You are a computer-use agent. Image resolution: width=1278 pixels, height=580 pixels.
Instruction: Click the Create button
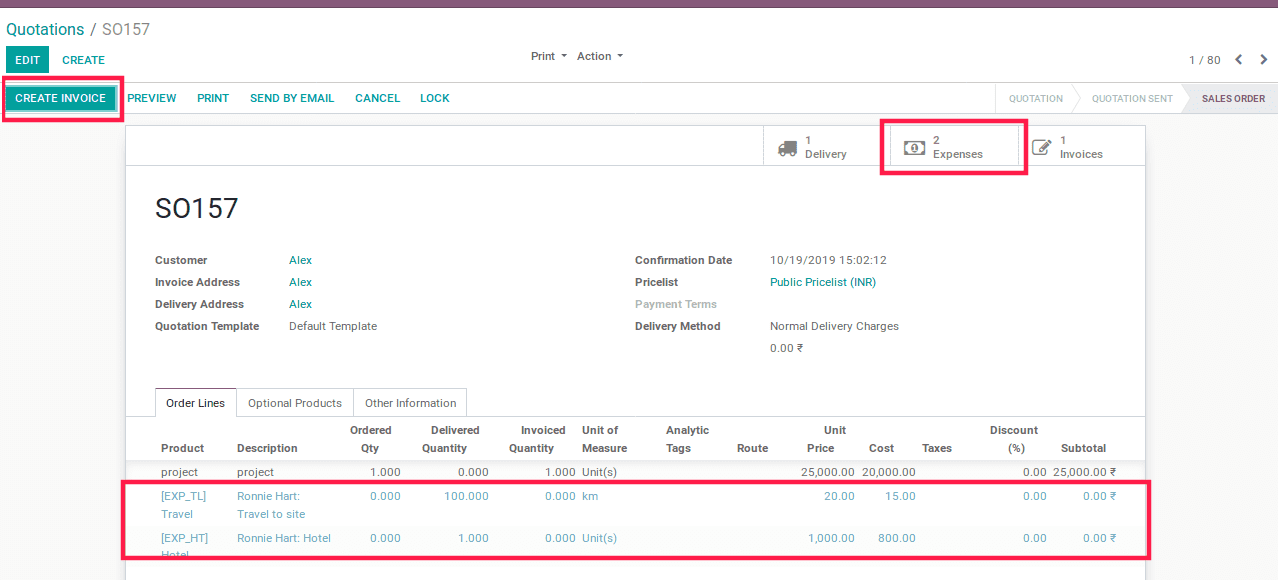tap(83, 60)
